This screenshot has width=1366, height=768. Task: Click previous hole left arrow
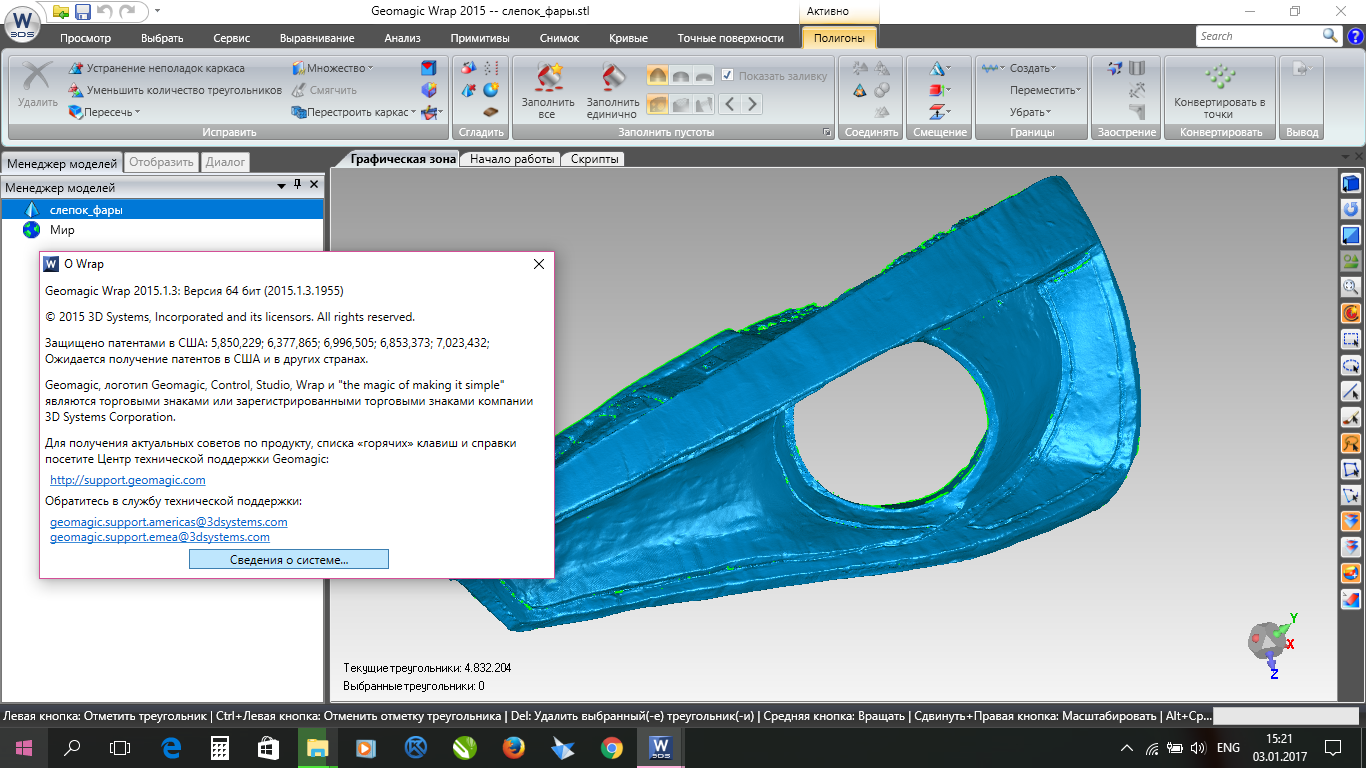click(x=730, y=104)
